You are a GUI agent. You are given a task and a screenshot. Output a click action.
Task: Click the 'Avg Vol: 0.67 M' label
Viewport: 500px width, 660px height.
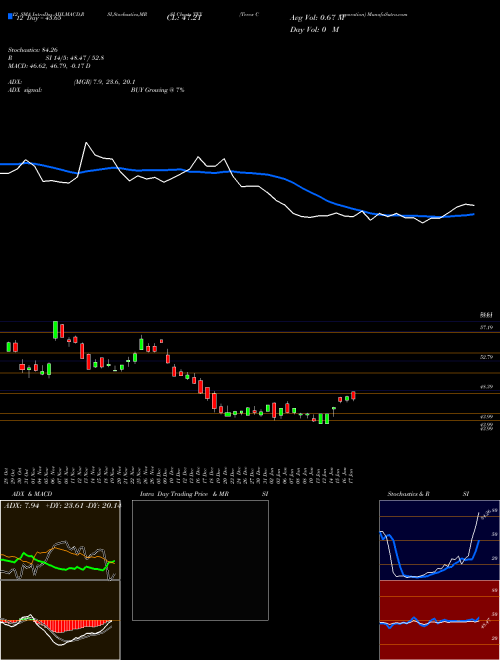317,18
